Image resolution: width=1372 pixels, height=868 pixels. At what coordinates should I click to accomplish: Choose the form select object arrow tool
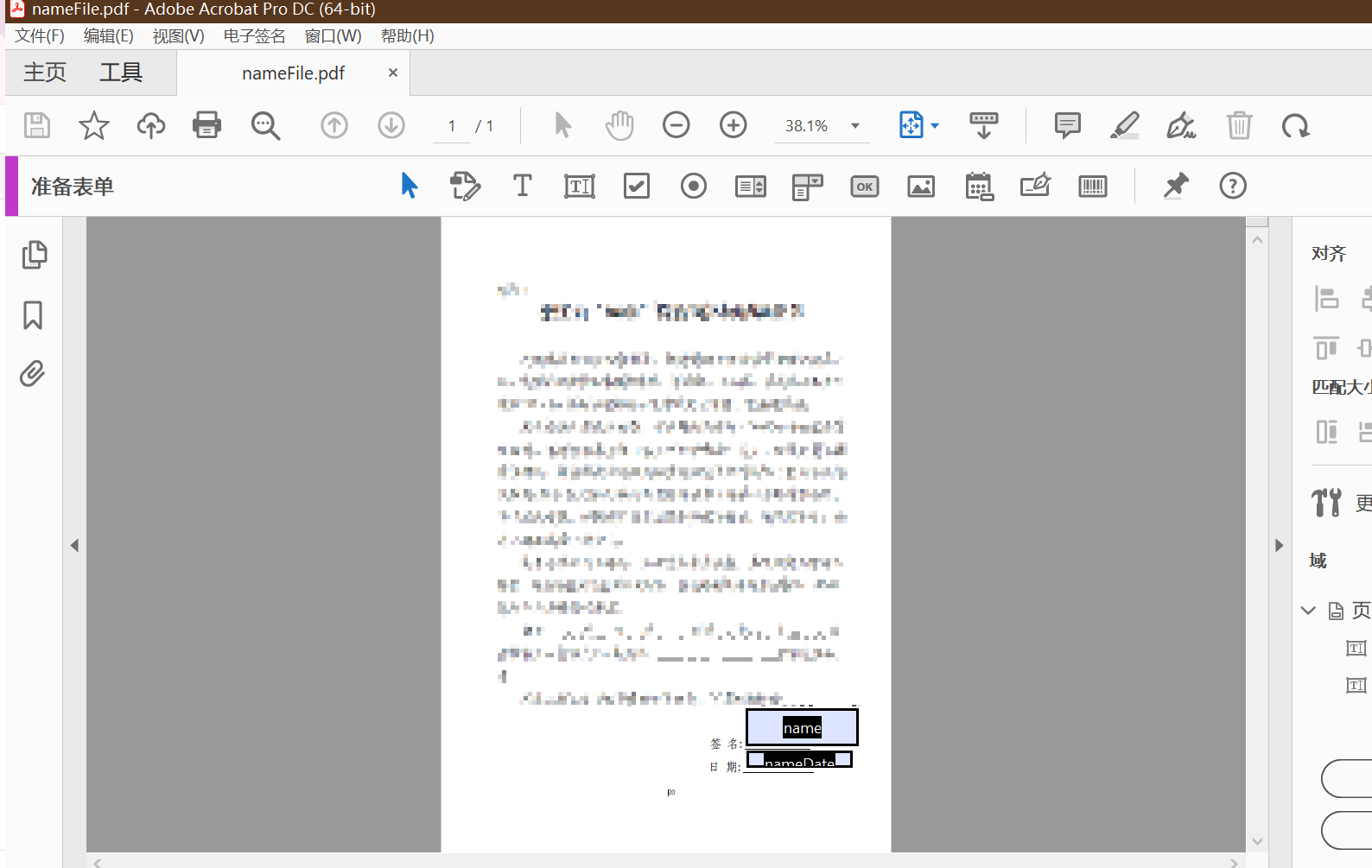click(x=410, y=186)
